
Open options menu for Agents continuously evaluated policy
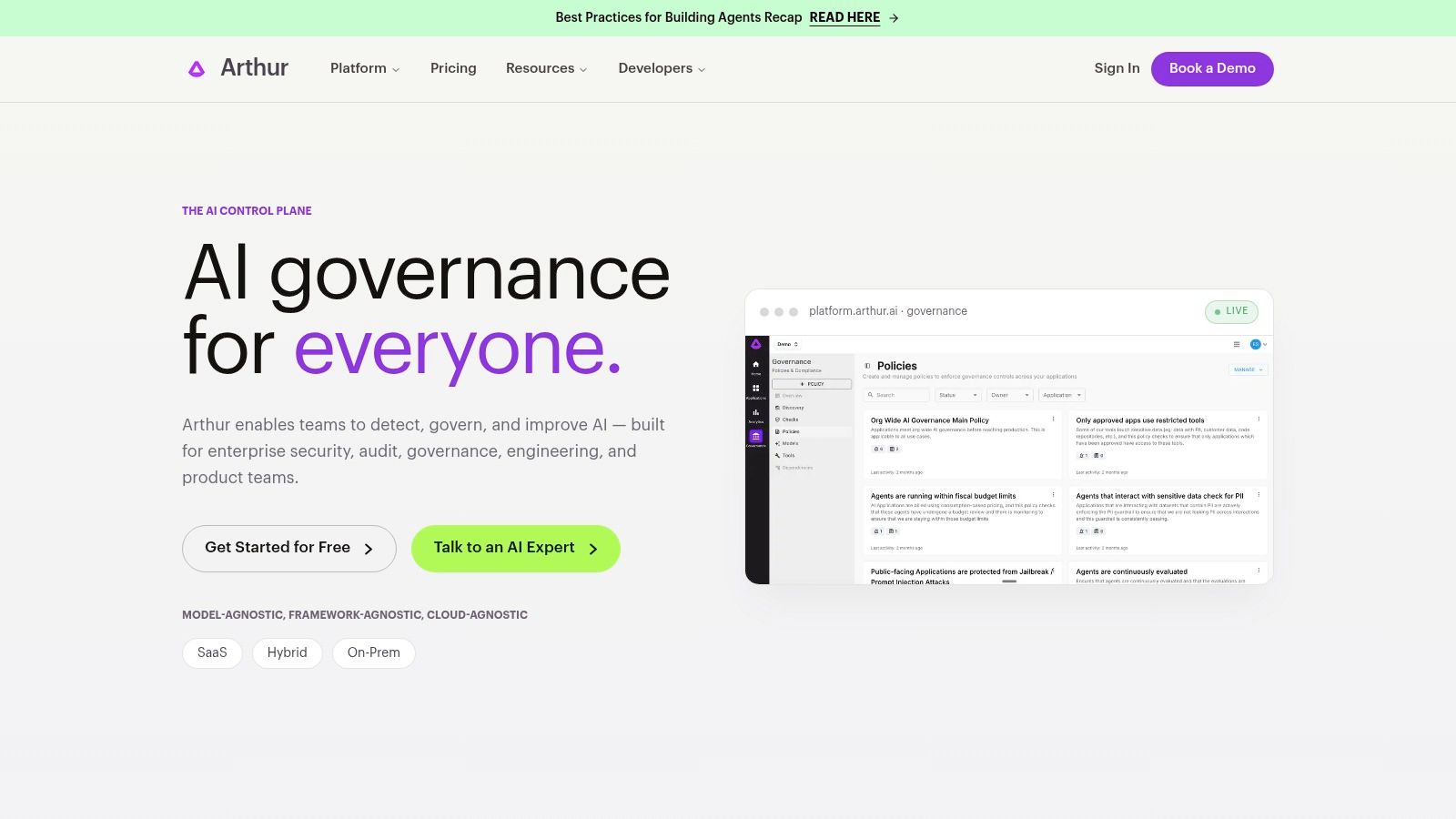1259,571
